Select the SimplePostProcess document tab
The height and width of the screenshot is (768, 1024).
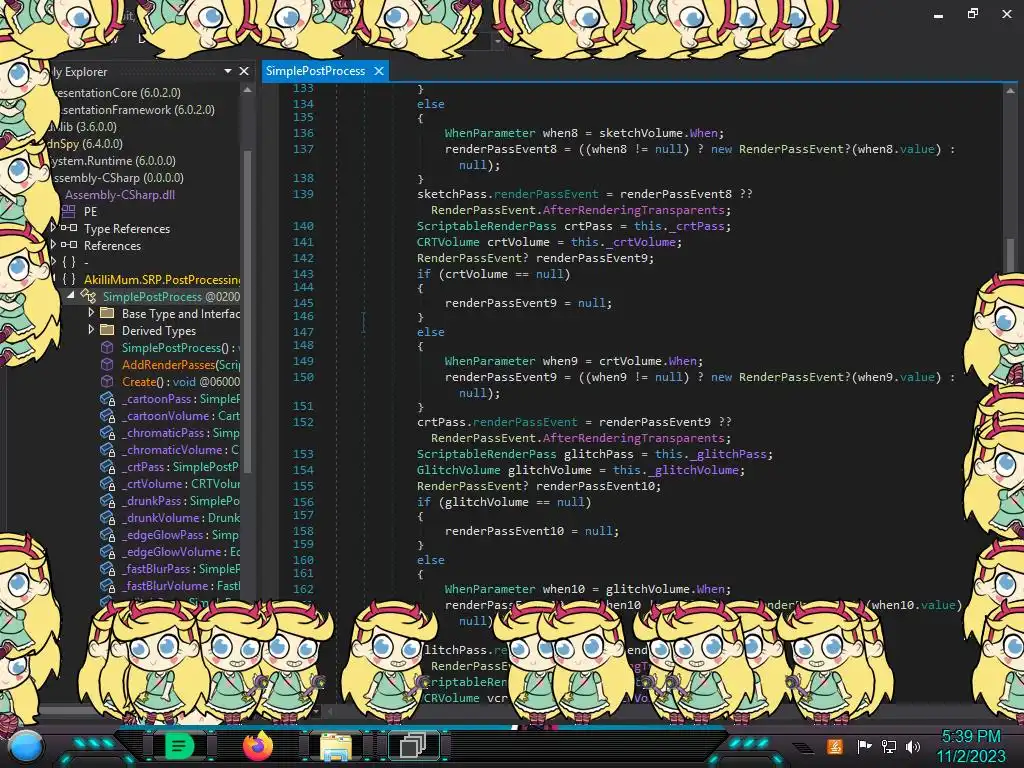tap(315, 71)
